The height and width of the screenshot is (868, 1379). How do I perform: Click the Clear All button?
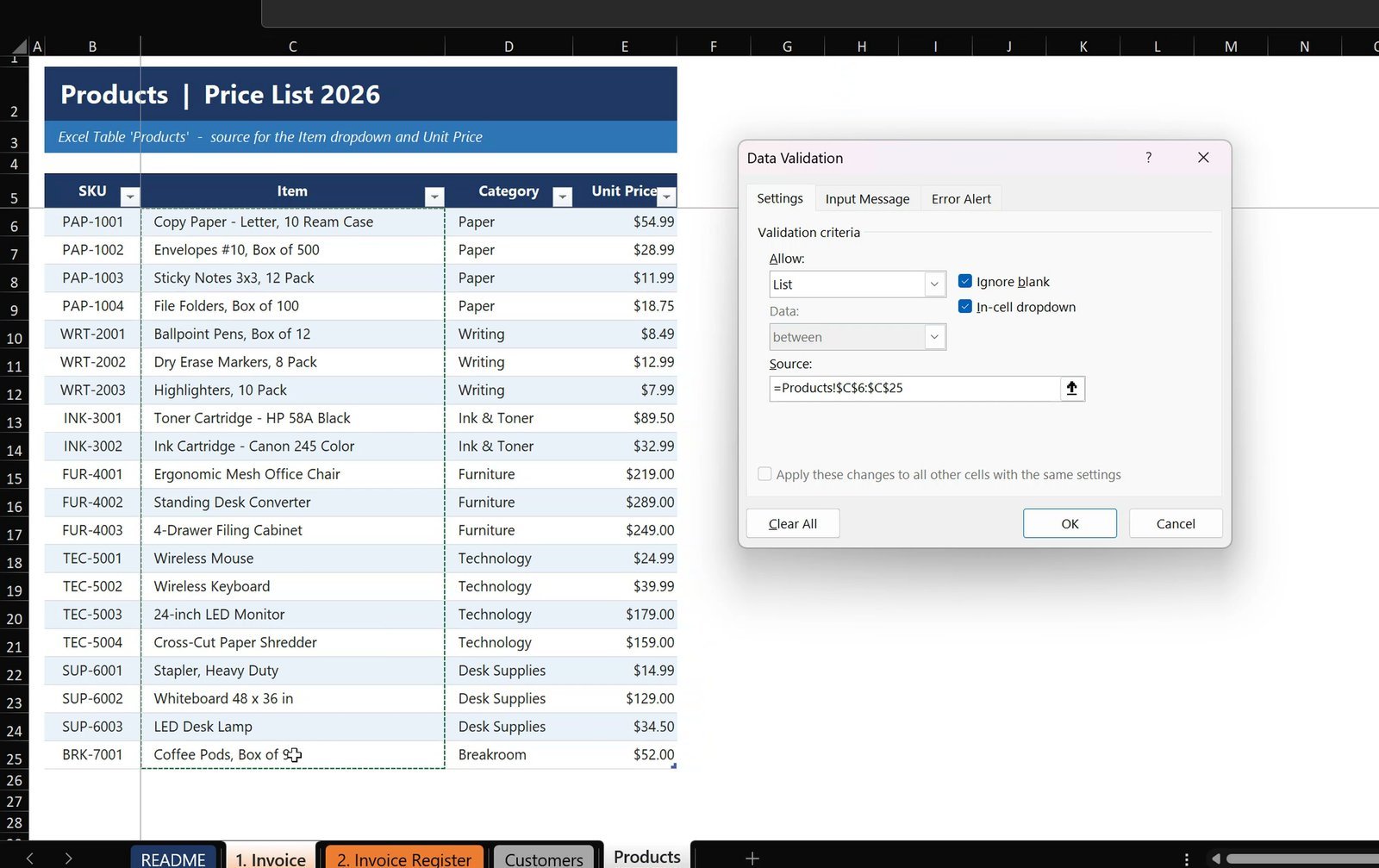tap(793, 523)
